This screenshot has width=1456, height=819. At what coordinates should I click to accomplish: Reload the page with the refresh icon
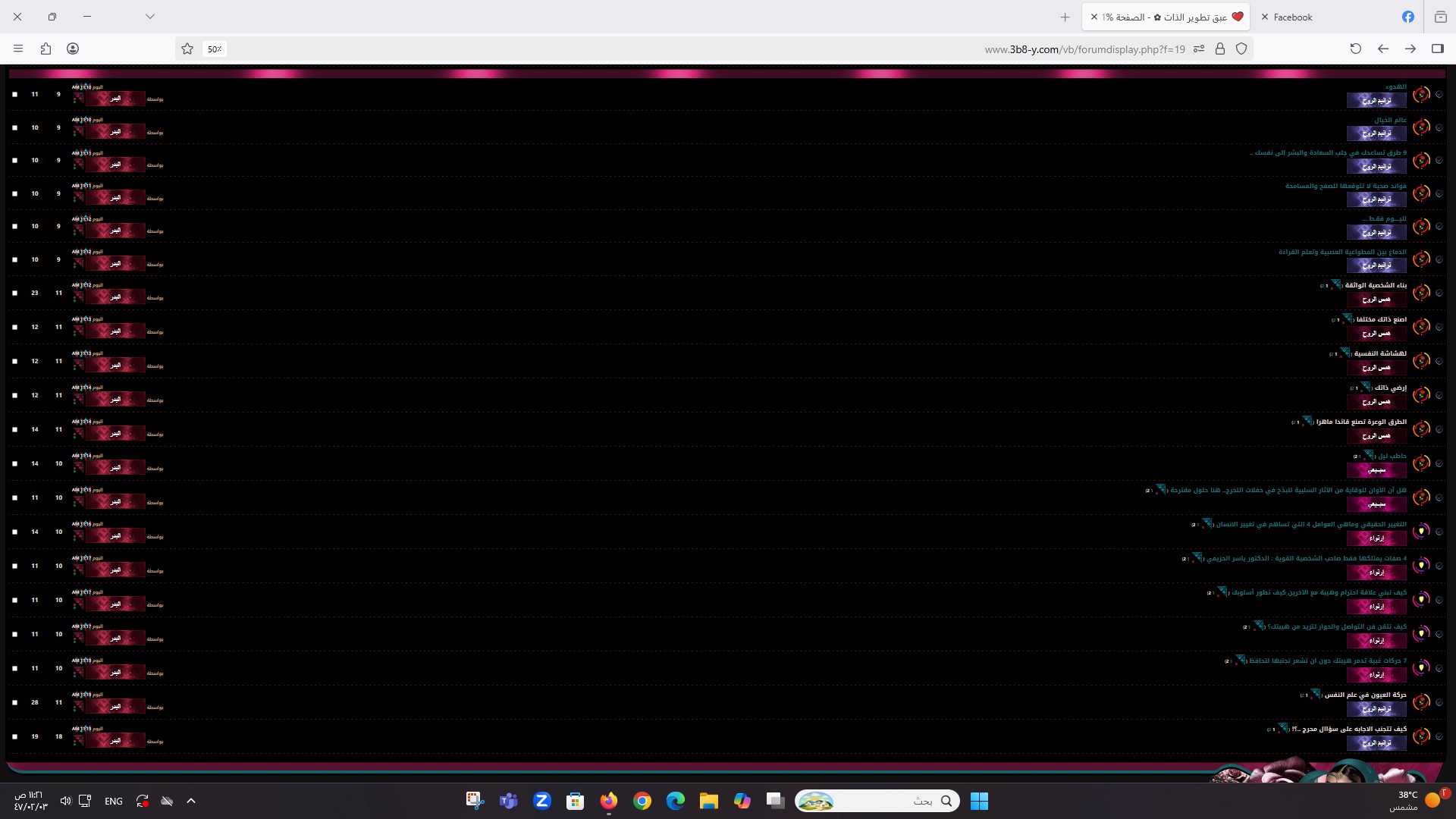point(1356,49)
